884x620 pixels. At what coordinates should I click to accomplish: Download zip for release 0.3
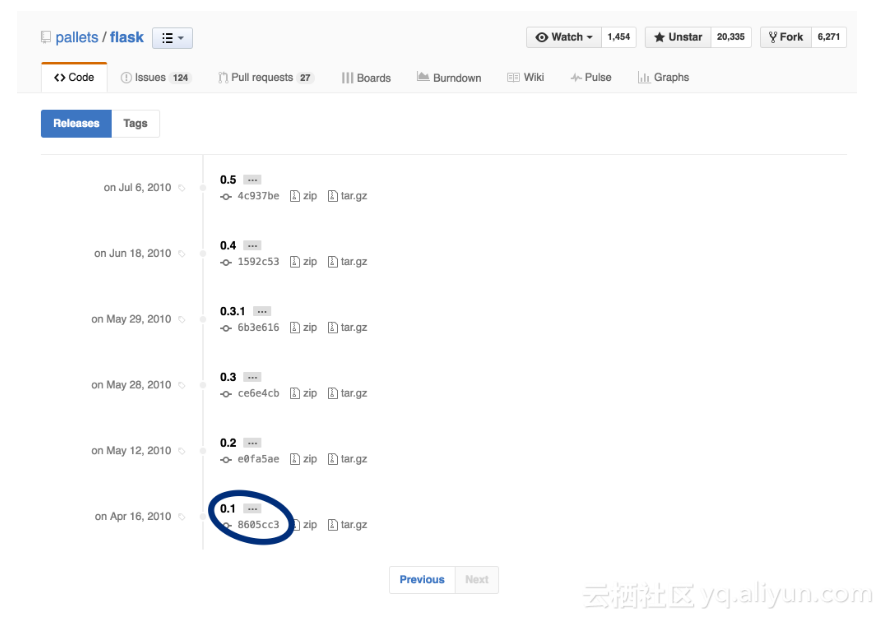[304, 393]
